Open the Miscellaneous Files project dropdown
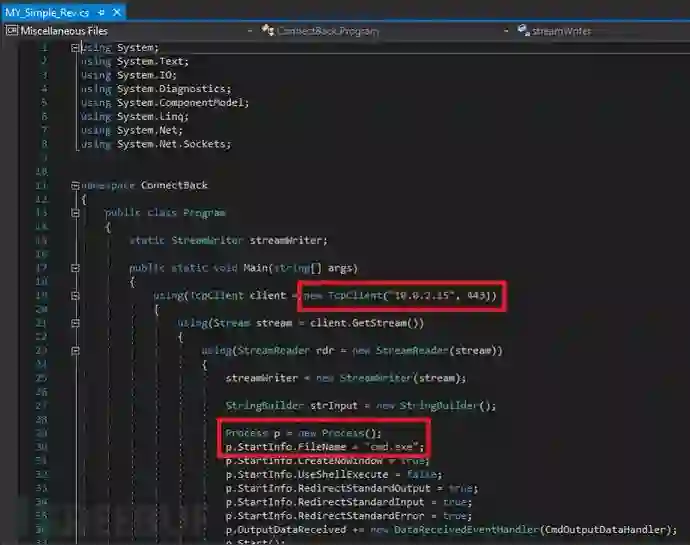690x545 pixels. tap(128, 31)
